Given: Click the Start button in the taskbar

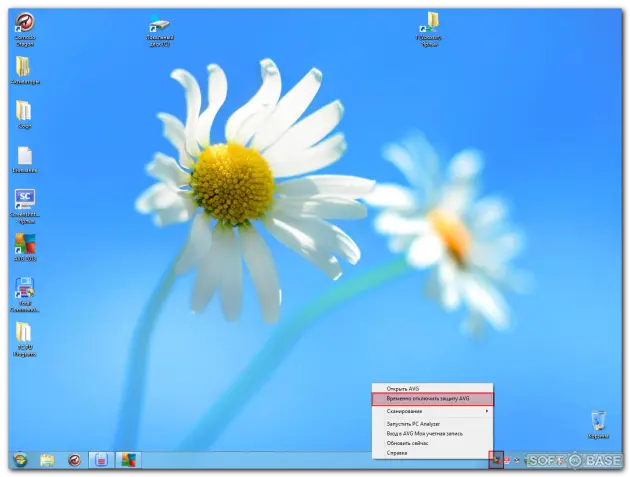Looking at the screenshot, I should tap(19, 459).
